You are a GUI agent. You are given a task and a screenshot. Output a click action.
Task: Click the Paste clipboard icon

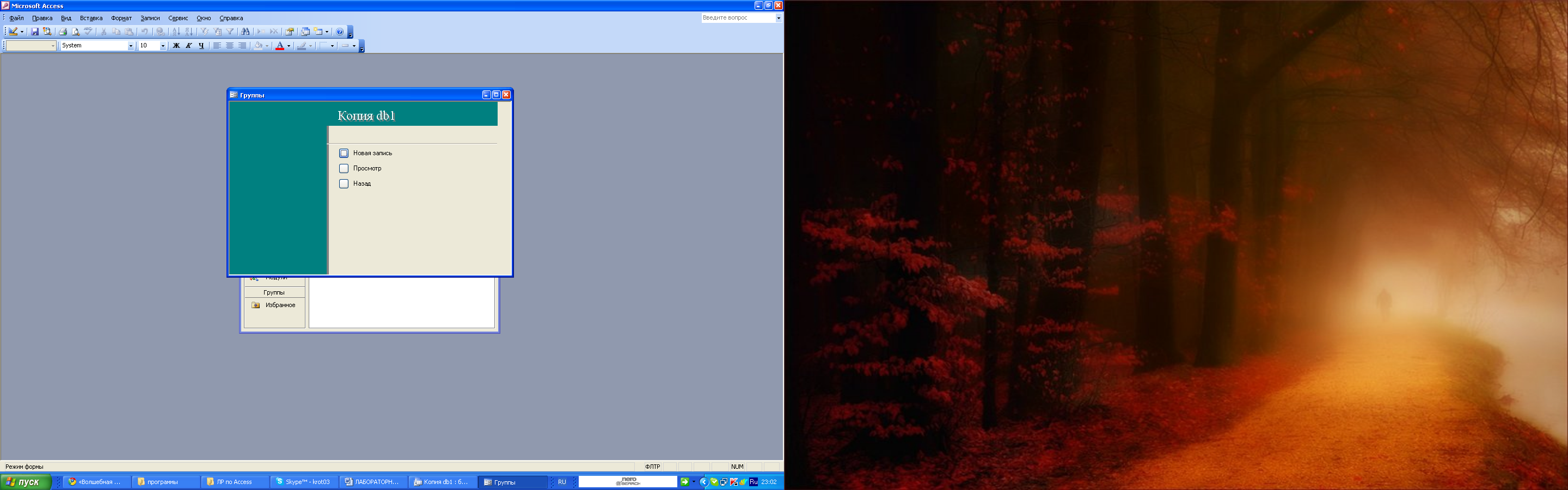coord(129,32)
